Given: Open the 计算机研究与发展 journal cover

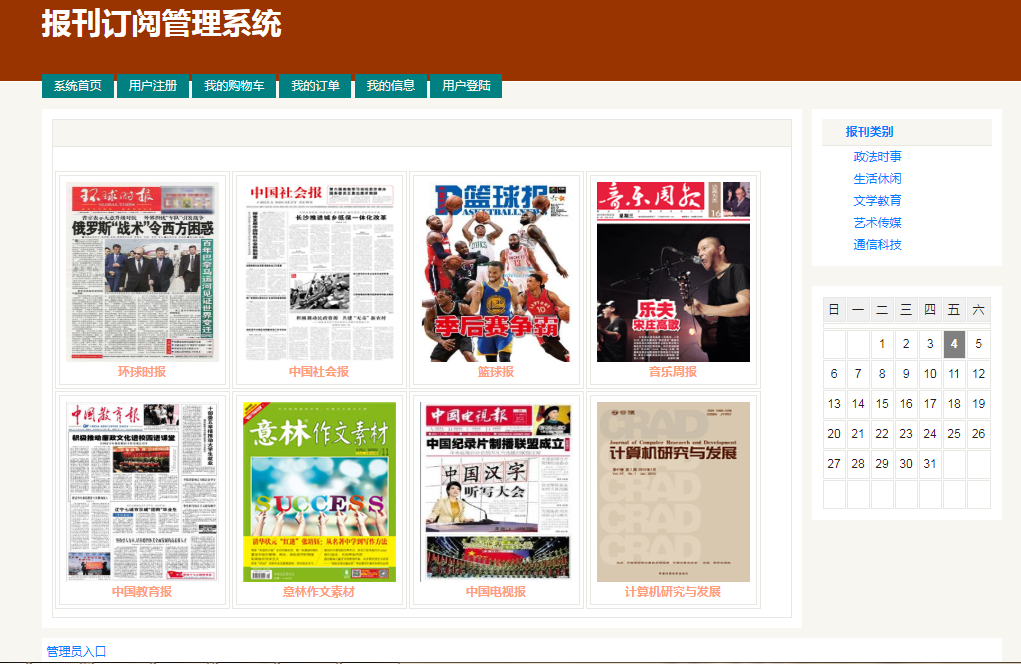Looking at the screenshot, I should point(673,491).
